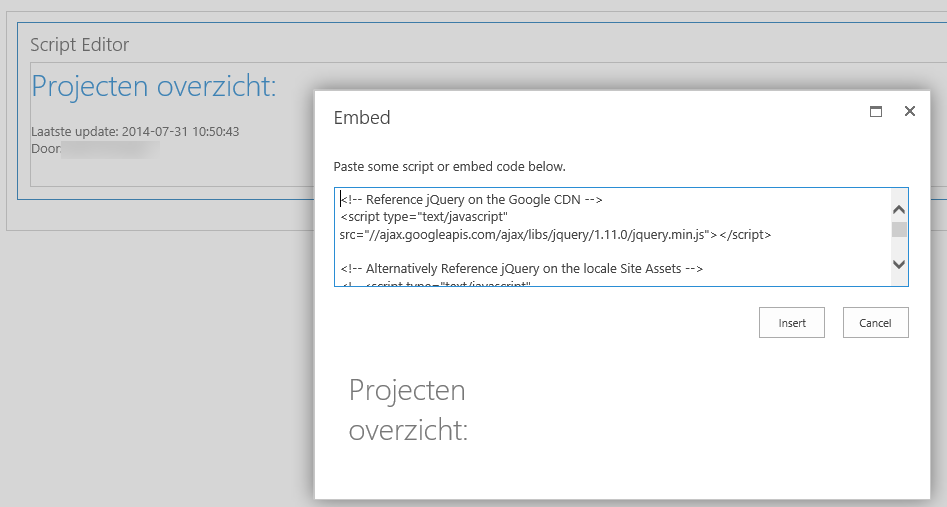This screenshot has width=947, height=507.
Task: Click 'Paste some script or embed code below.'
Action: coord(449,166)
